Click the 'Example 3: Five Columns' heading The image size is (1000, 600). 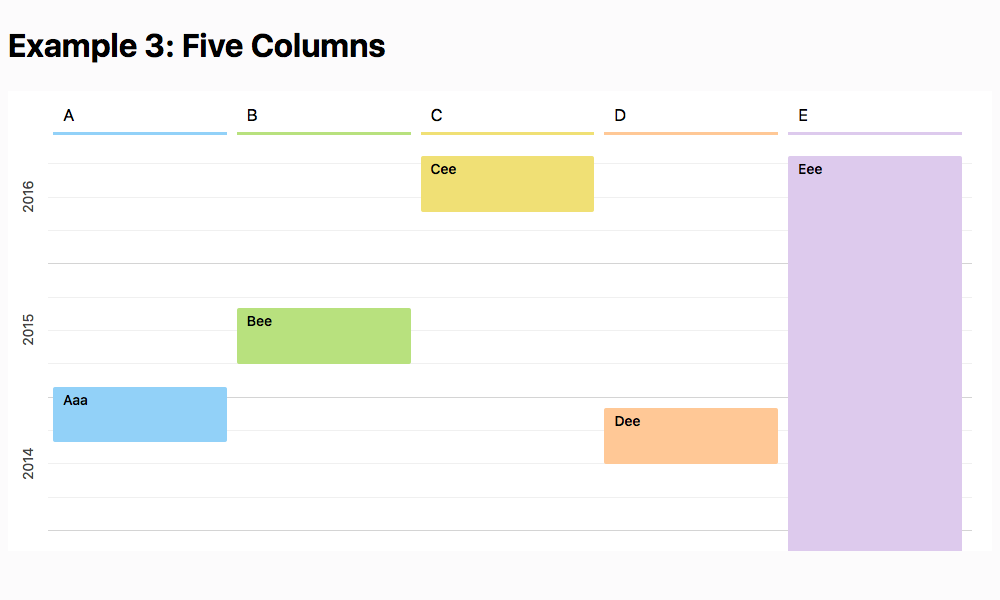(196, 46)
